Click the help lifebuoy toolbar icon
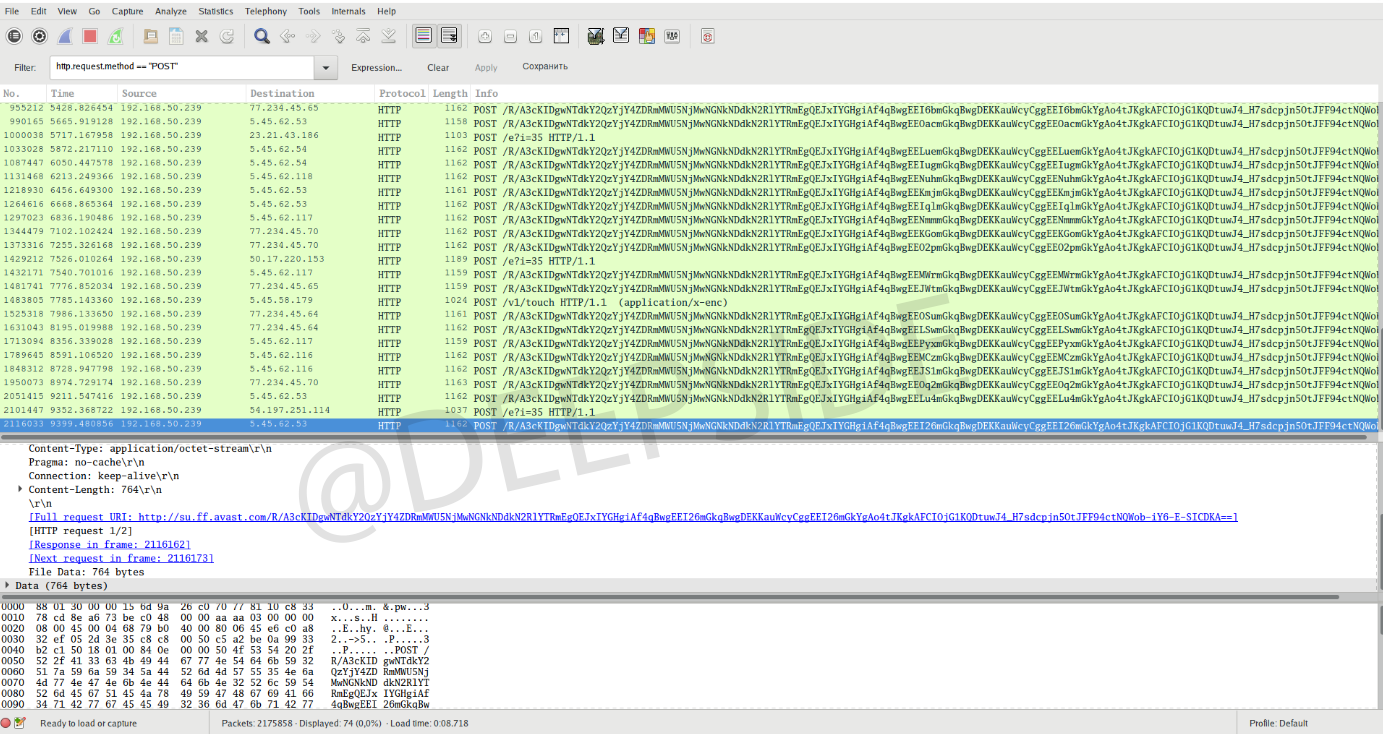Screen dimensions: 1383x734 click(x=708, y=37)
